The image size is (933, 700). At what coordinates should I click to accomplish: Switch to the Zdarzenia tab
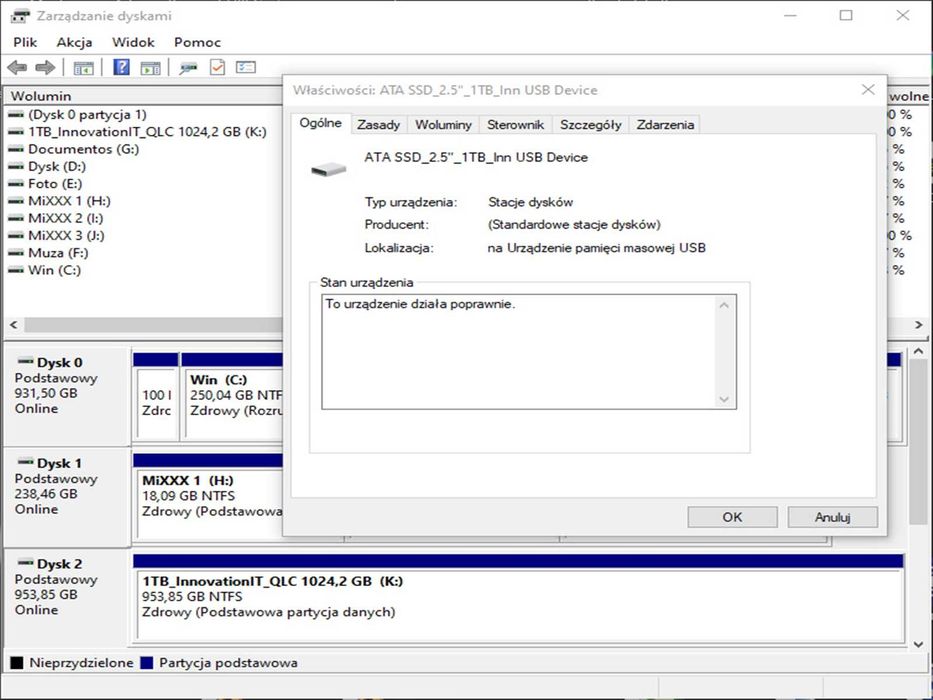665,124
